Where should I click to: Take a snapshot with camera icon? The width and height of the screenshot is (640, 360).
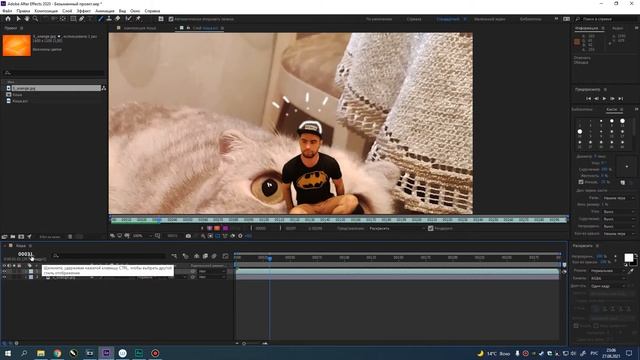188,236
